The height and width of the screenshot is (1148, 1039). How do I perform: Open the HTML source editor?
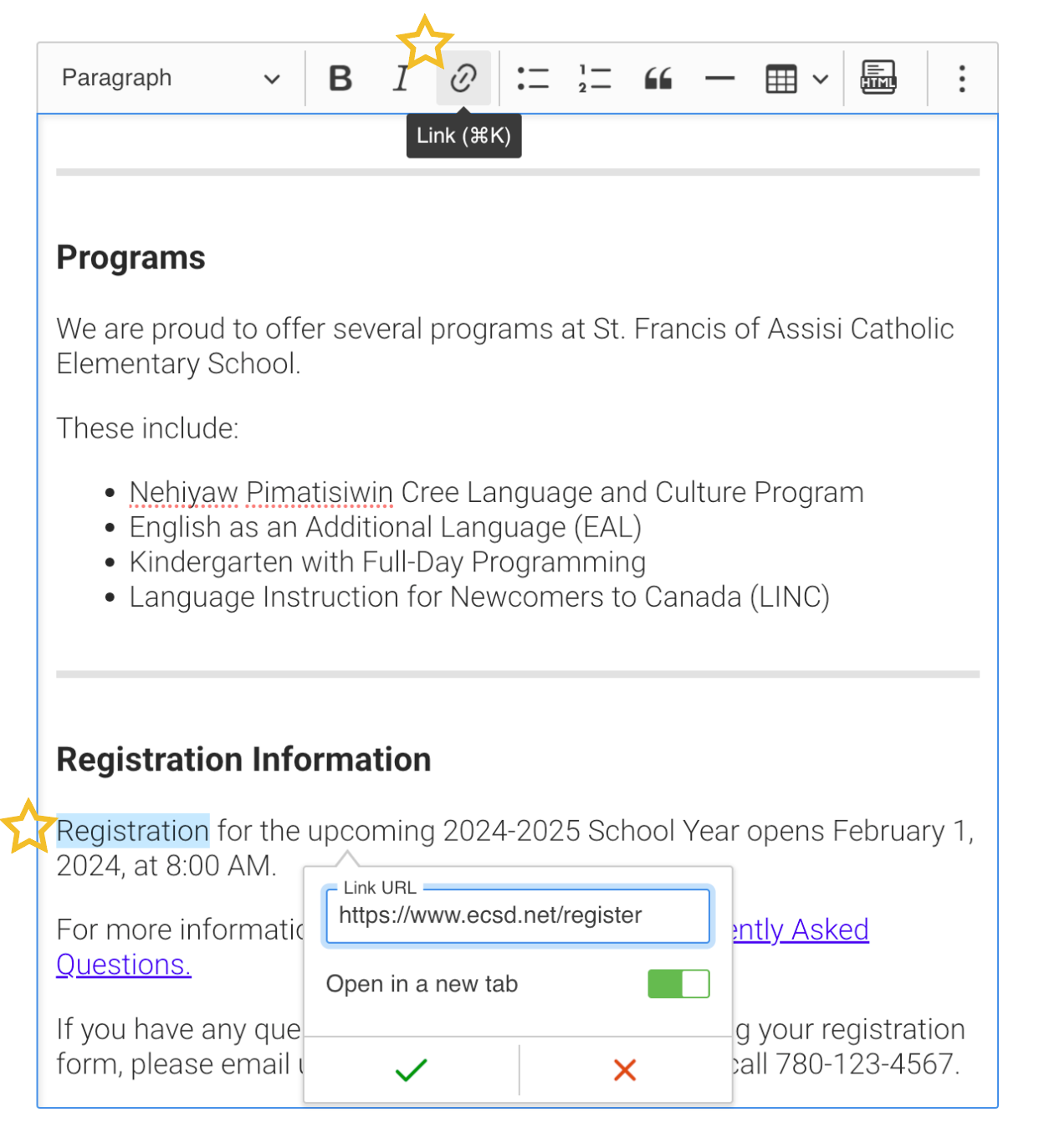878,79
